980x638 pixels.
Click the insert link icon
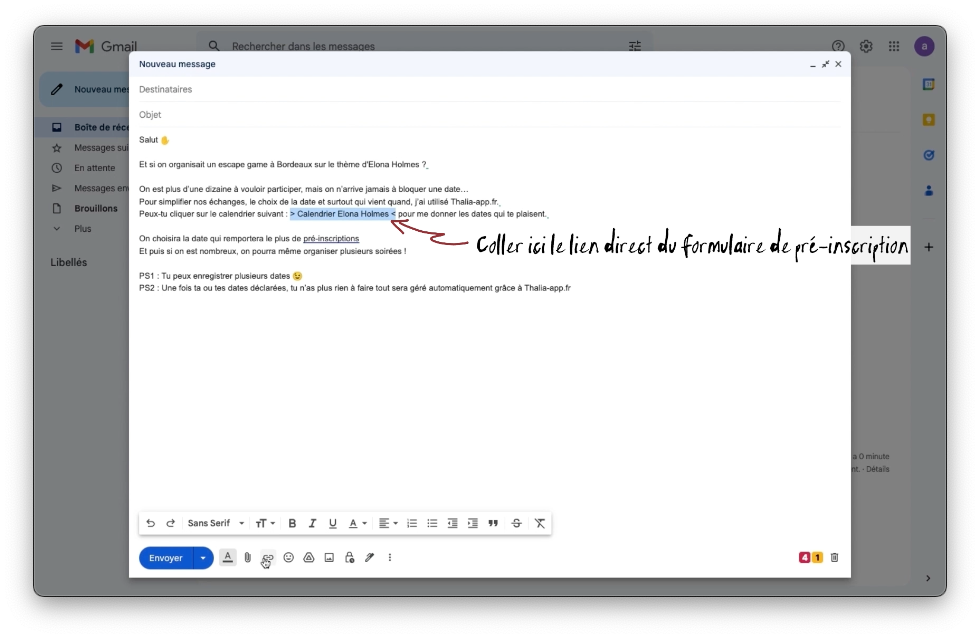click(268, 558)
